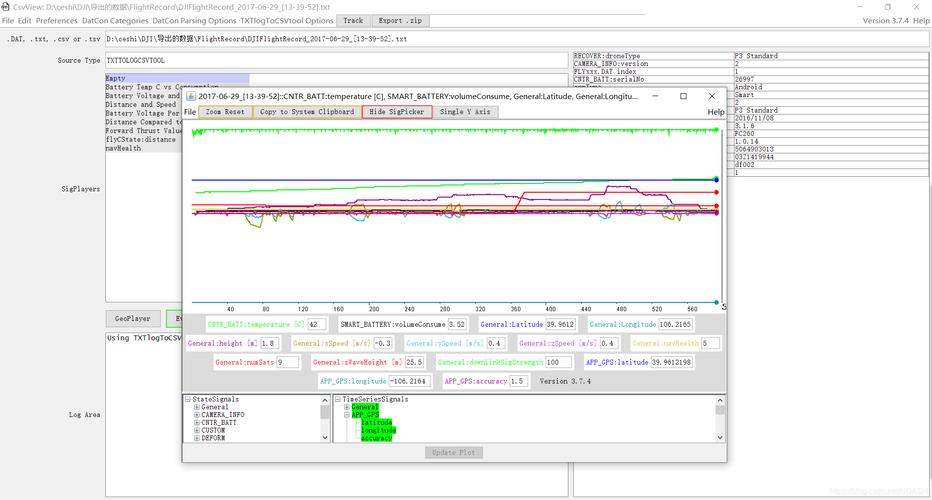Expand the CNTR_BATT tree node
Viewport: 932px width, 500px height.
tap(196, 423)
